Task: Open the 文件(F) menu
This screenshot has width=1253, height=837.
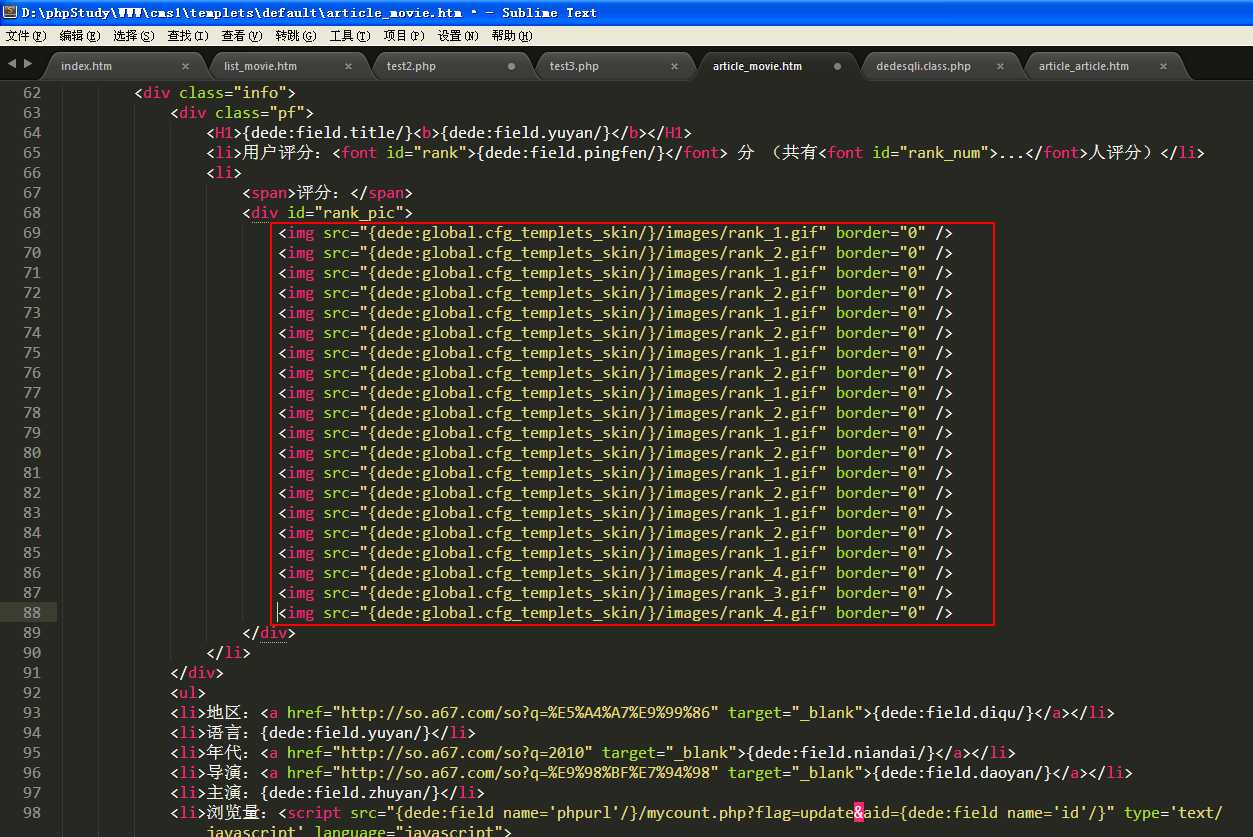Action: [25, 35]
